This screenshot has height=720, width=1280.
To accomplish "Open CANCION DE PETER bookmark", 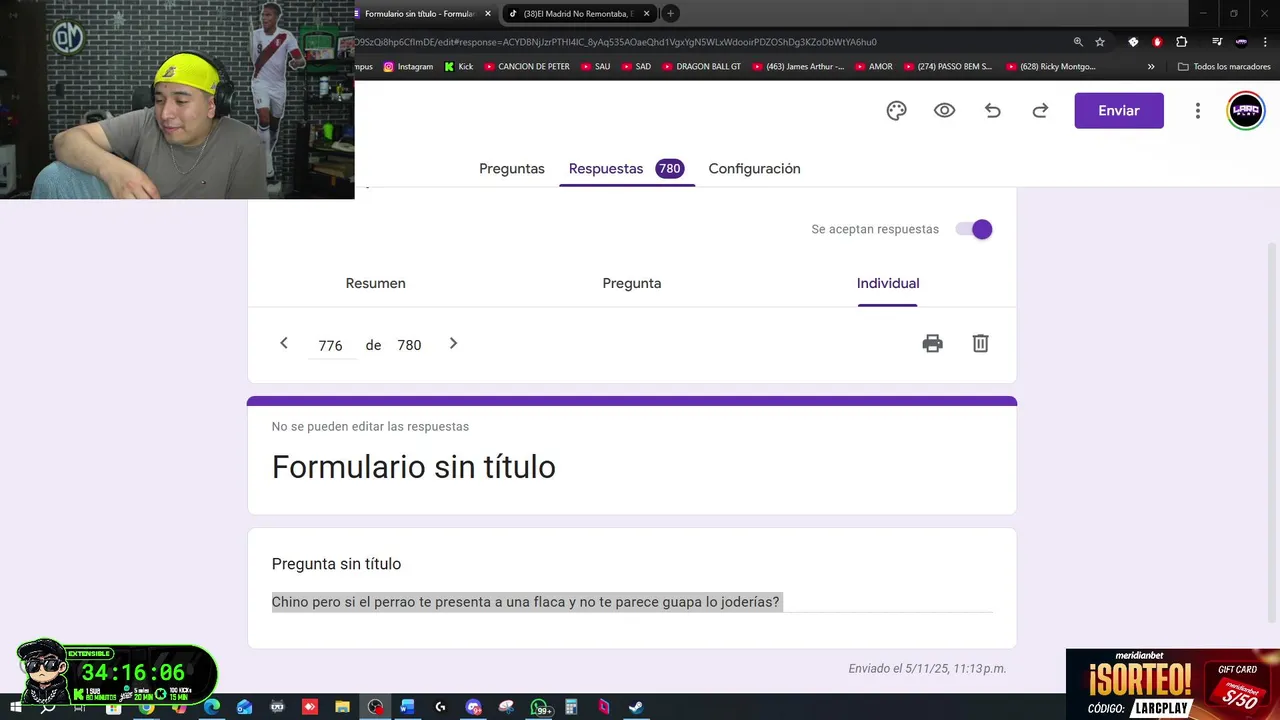I will point(527,67).
